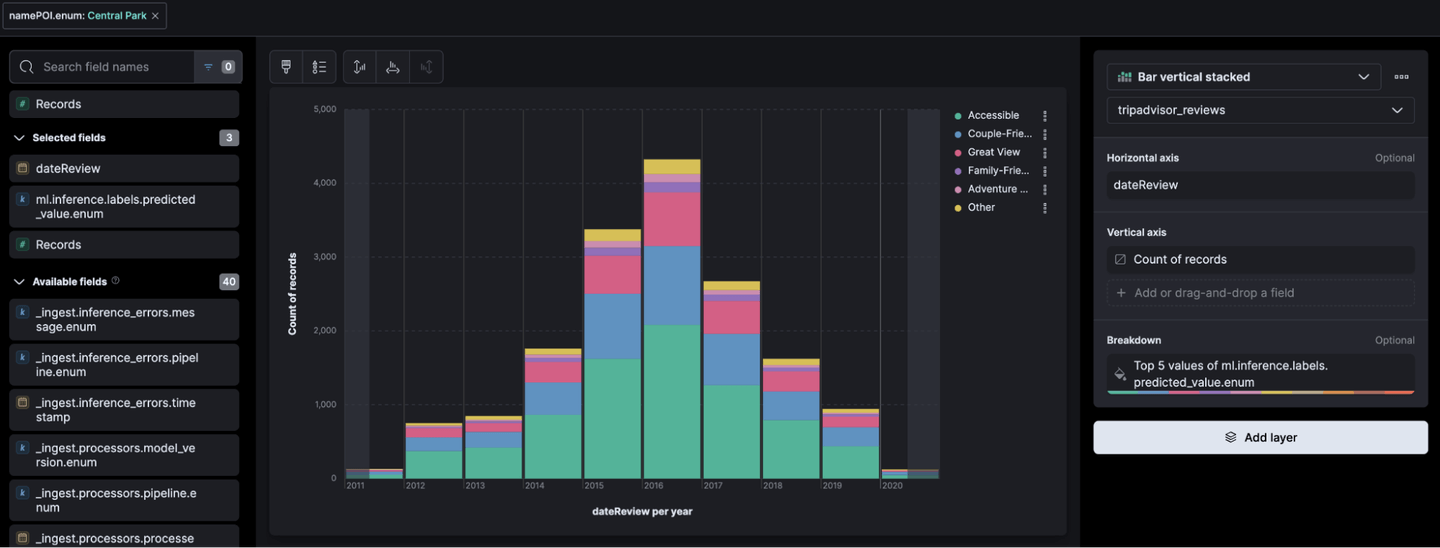Collapse the Selected fields section

19,138
